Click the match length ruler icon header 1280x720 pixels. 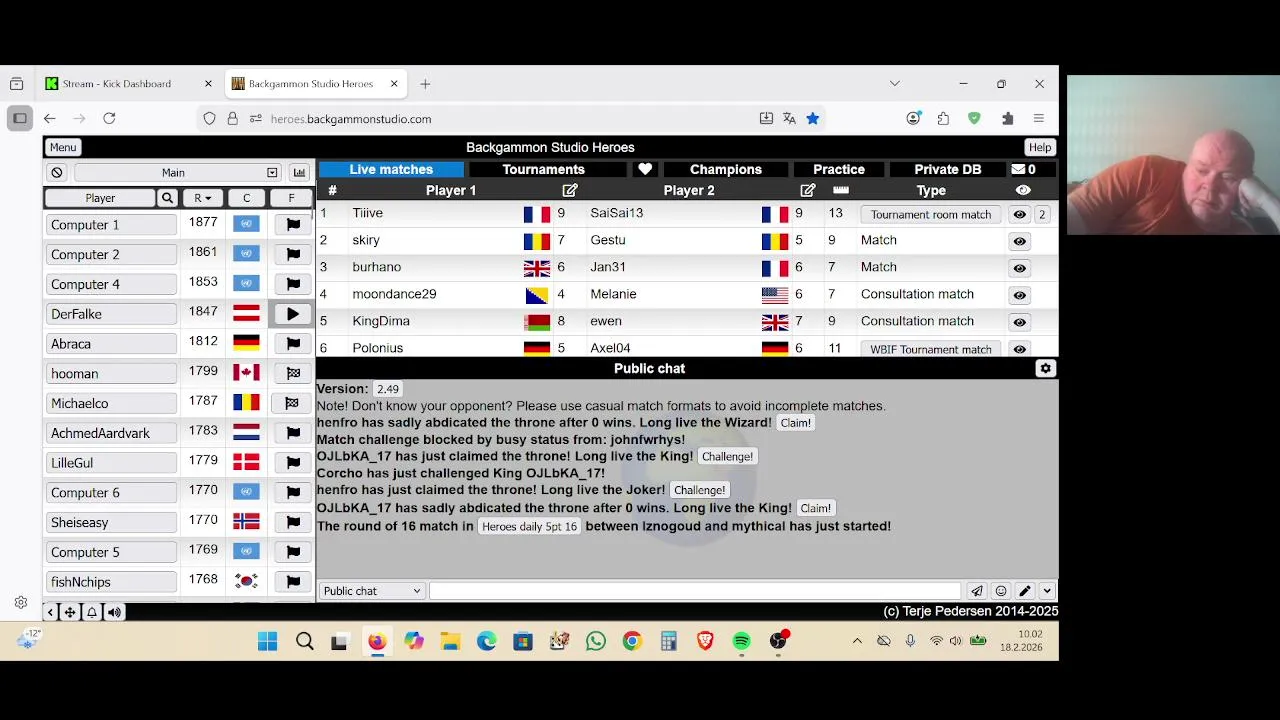(841, 190)
